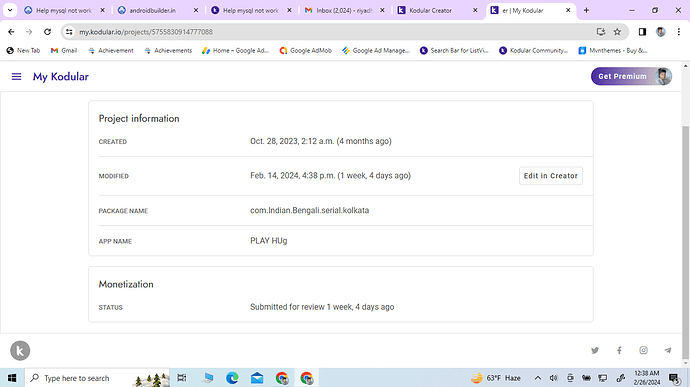
Task: Open the Mail app on taskbar
Action: coord(257,378)
